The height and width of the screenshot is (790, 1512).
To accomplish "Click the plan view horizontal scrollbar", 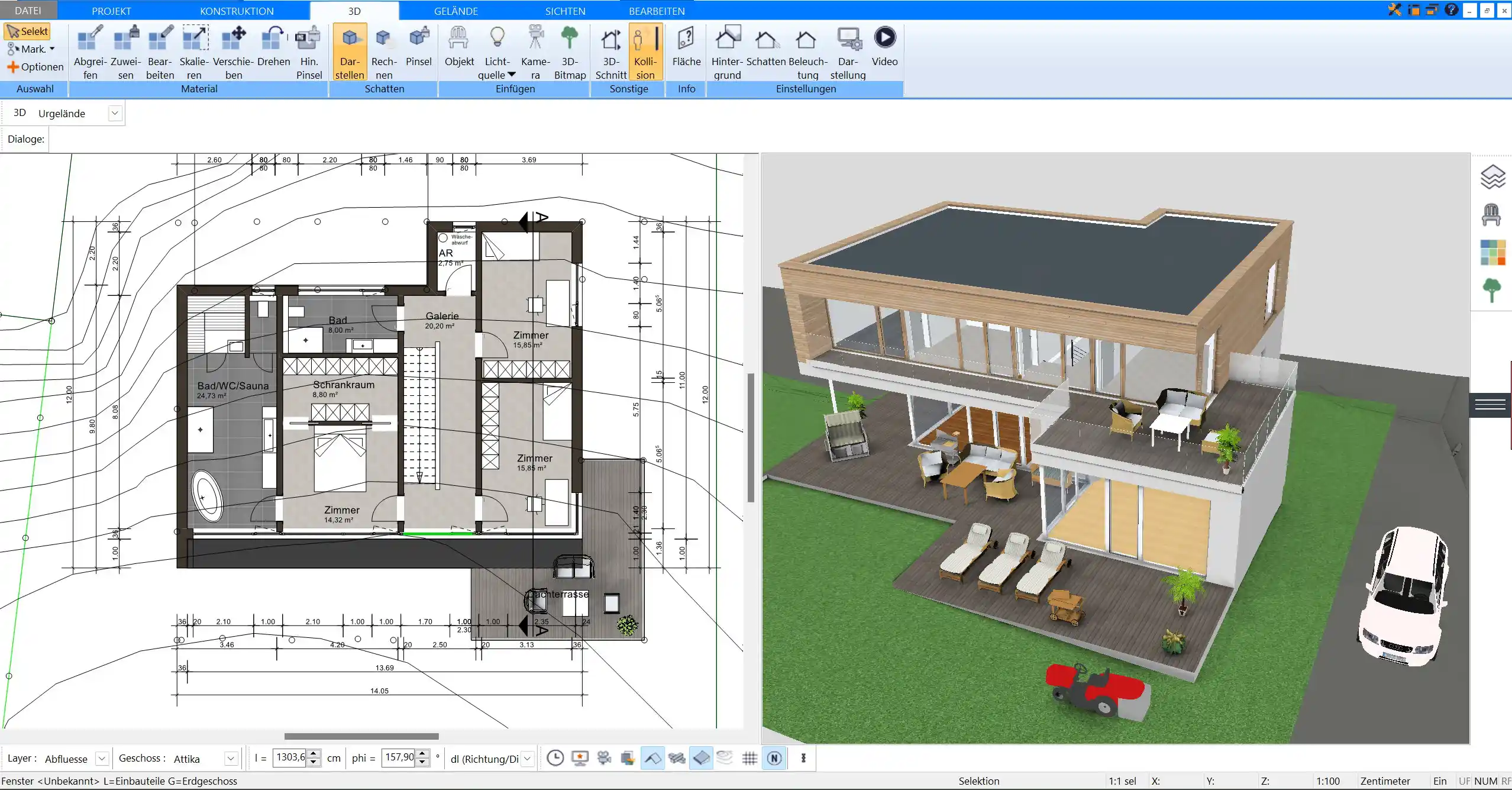I will tap(361, 736).
